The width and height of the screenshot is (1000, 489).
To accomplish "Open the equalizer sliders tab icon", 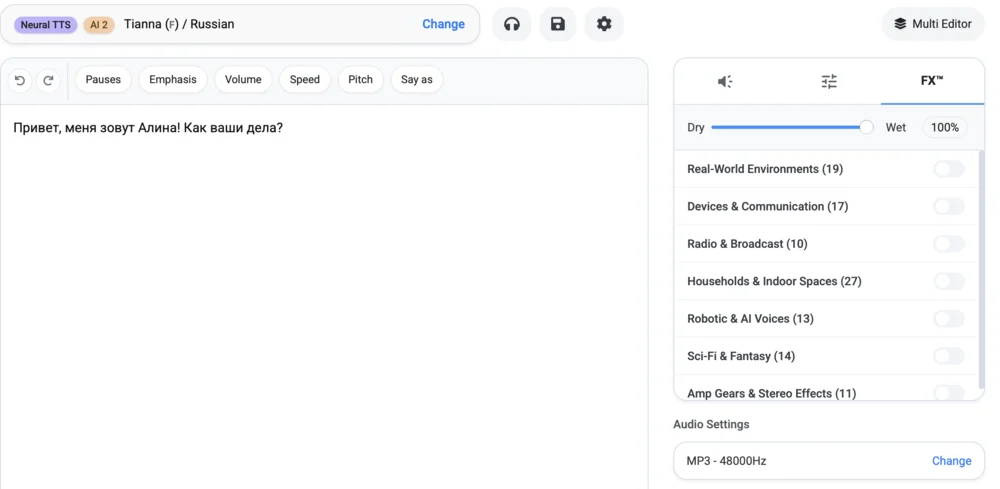I will pyautogui.click(x=829, y=81).
